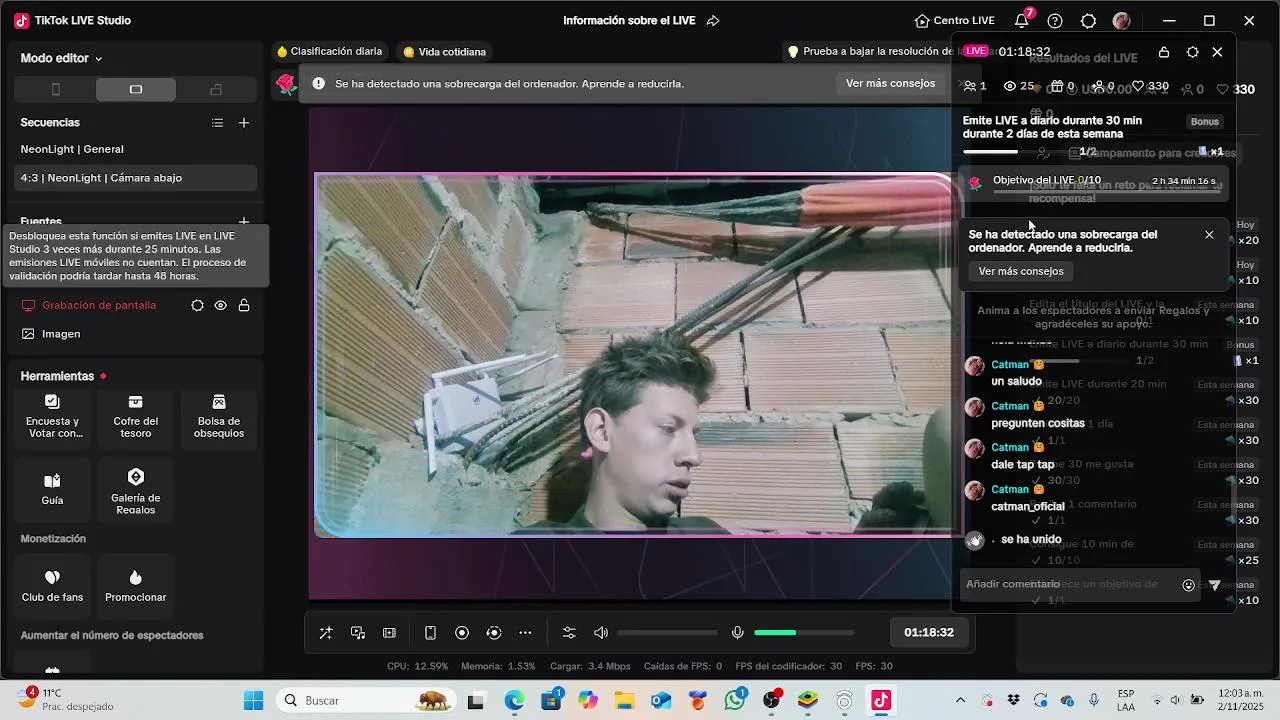Open File Explorer from the taskbar
Viewport: 1280px width, 720px height.
tap(624, 700)
